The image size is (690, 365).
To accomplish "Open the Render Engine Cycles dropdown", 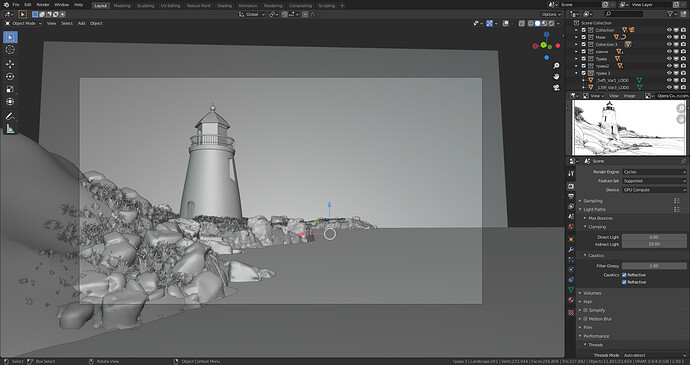I will tap(654, 172).
